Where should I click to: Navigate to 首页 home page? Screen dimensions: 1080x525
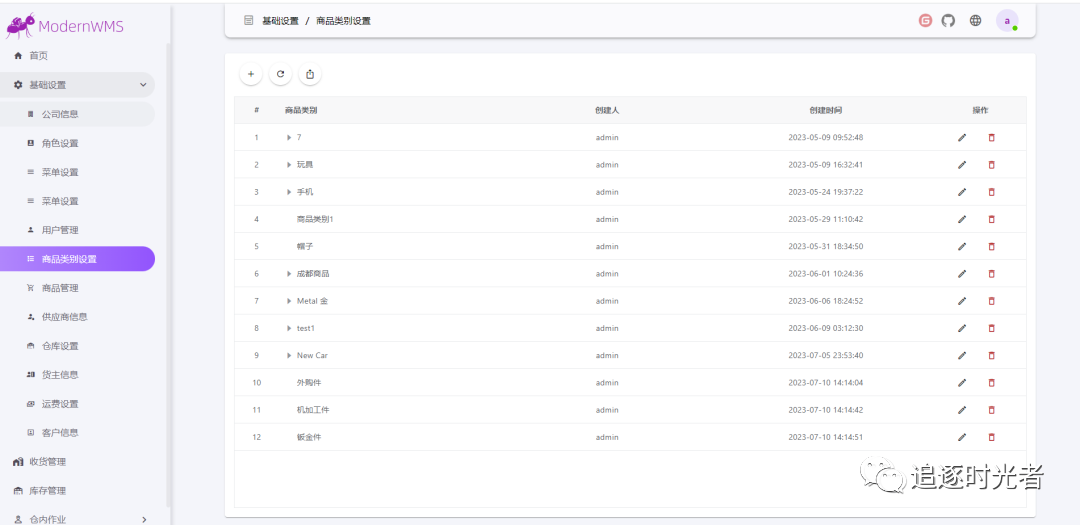[38, 56]
